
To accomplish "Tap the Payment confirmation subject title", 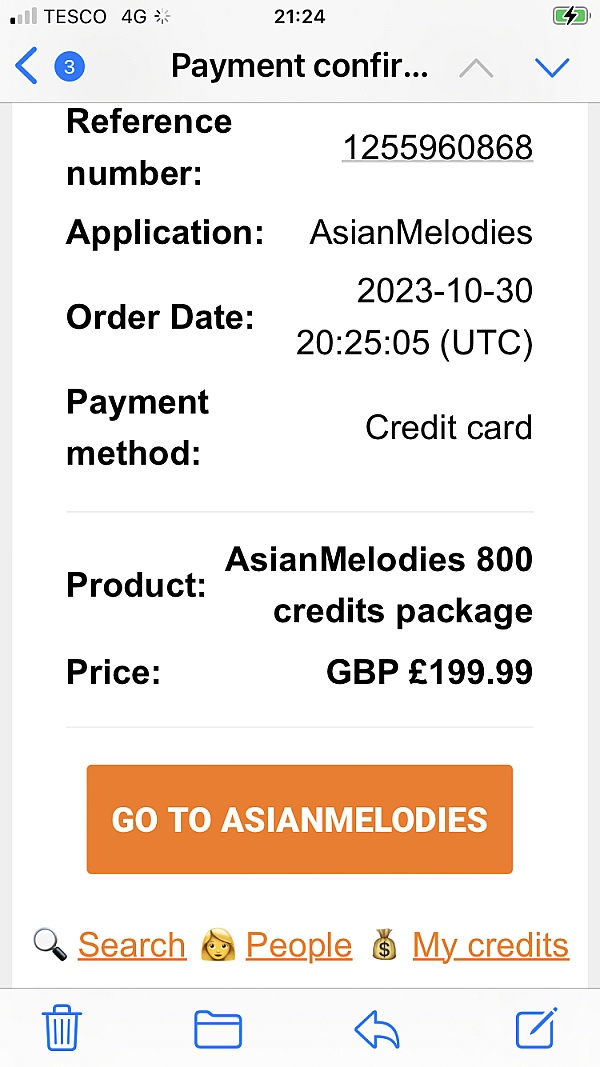I will coord(299,67).
